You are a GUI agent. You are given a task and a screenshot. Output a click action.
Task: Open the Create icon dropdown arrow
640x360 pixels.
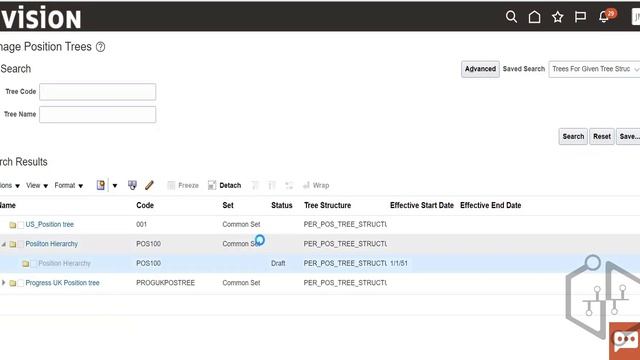tap(115, 186)
